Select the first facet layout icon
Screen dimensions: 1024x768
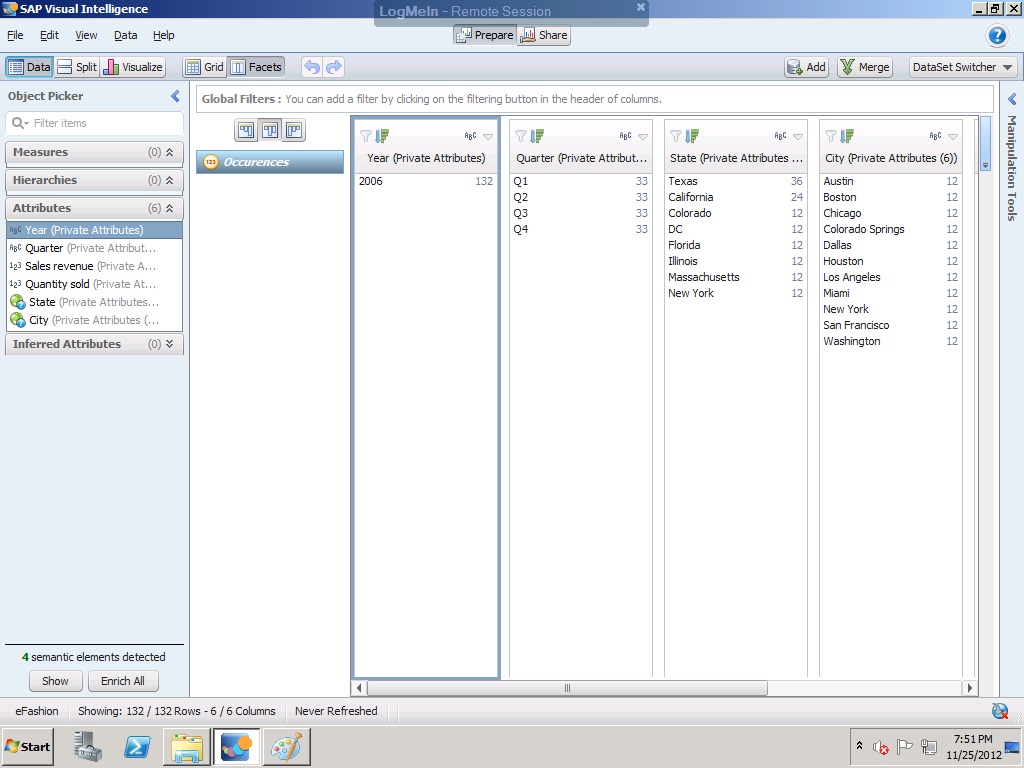pos(246,131)
